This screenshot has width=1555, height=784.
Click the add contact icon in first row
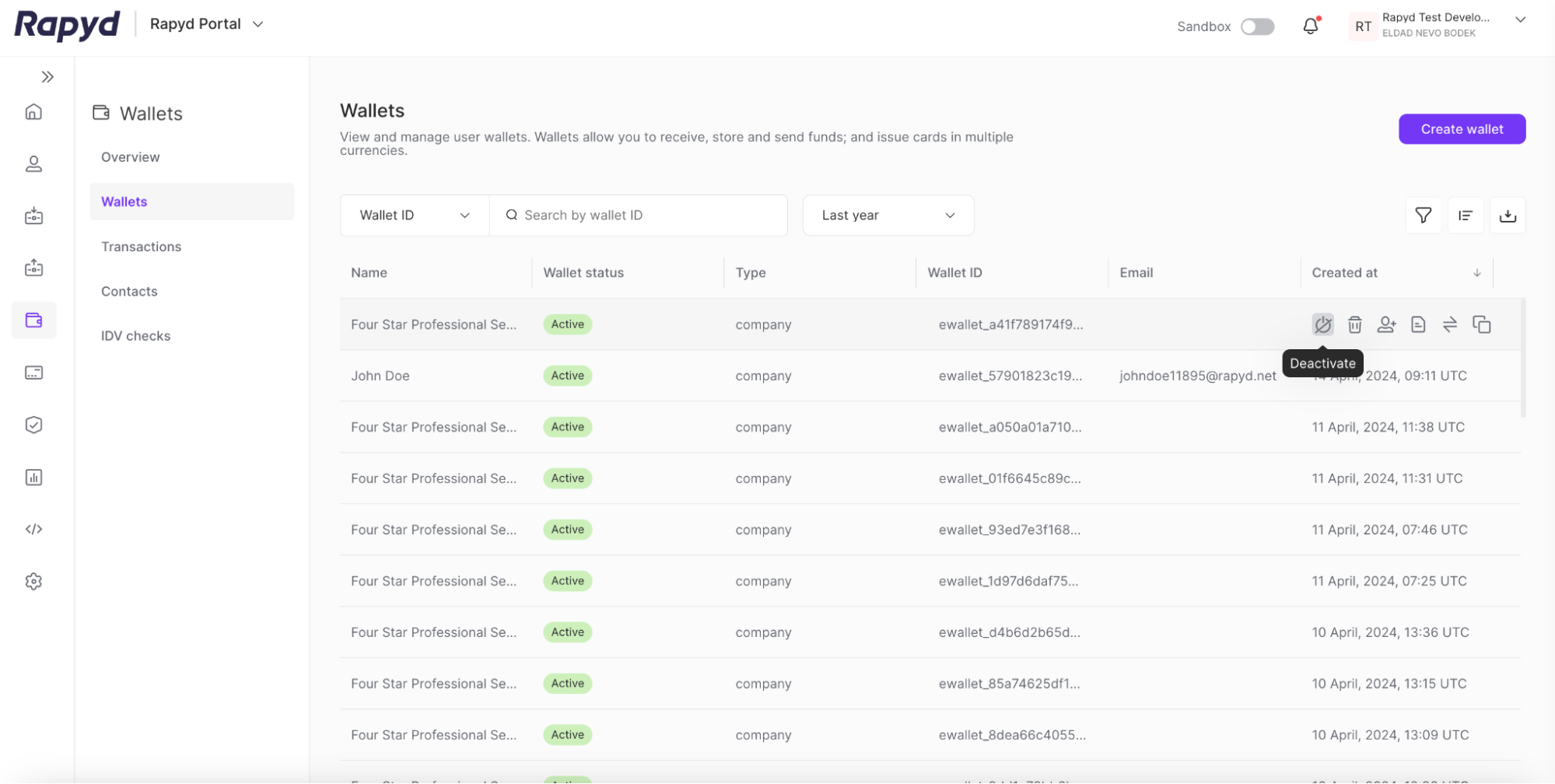1386,324
